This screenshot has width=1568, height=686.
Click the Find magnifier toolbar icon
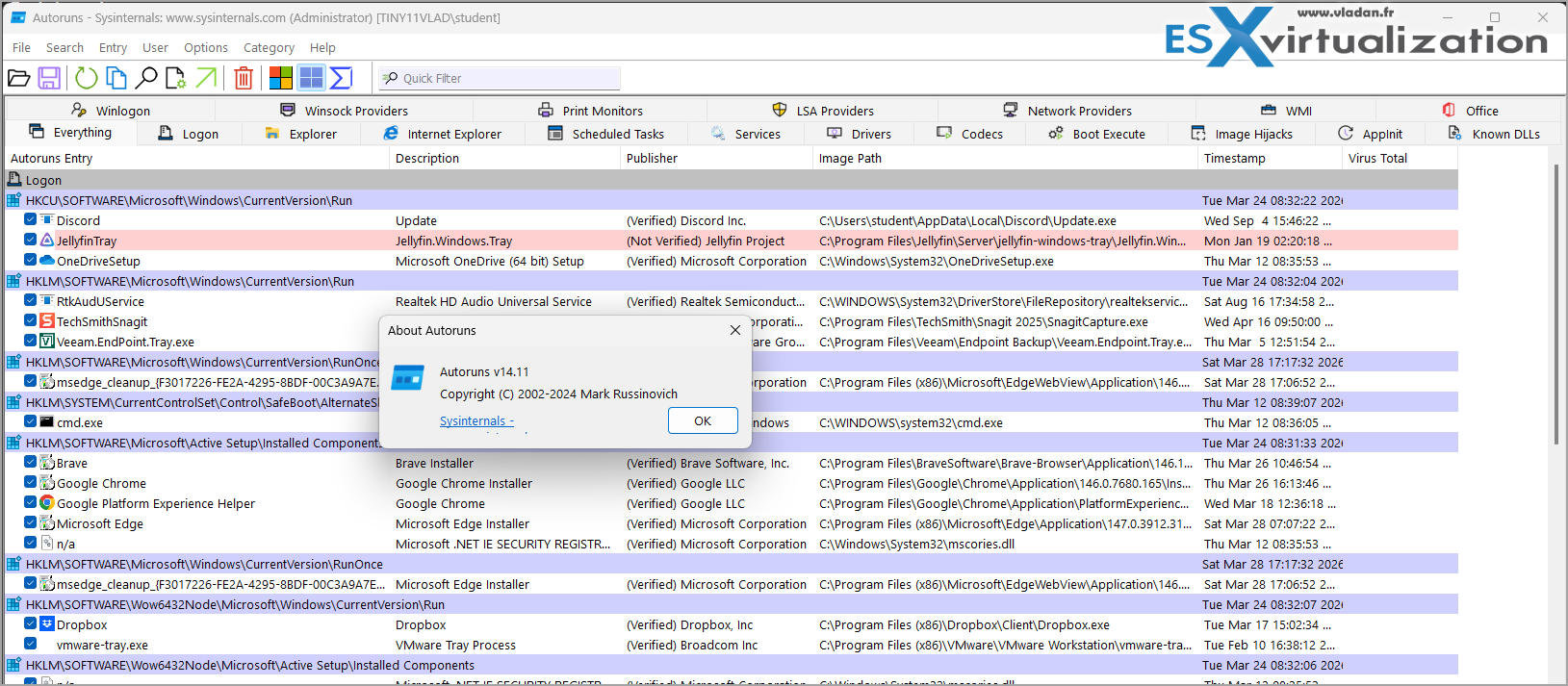[146, 78]
